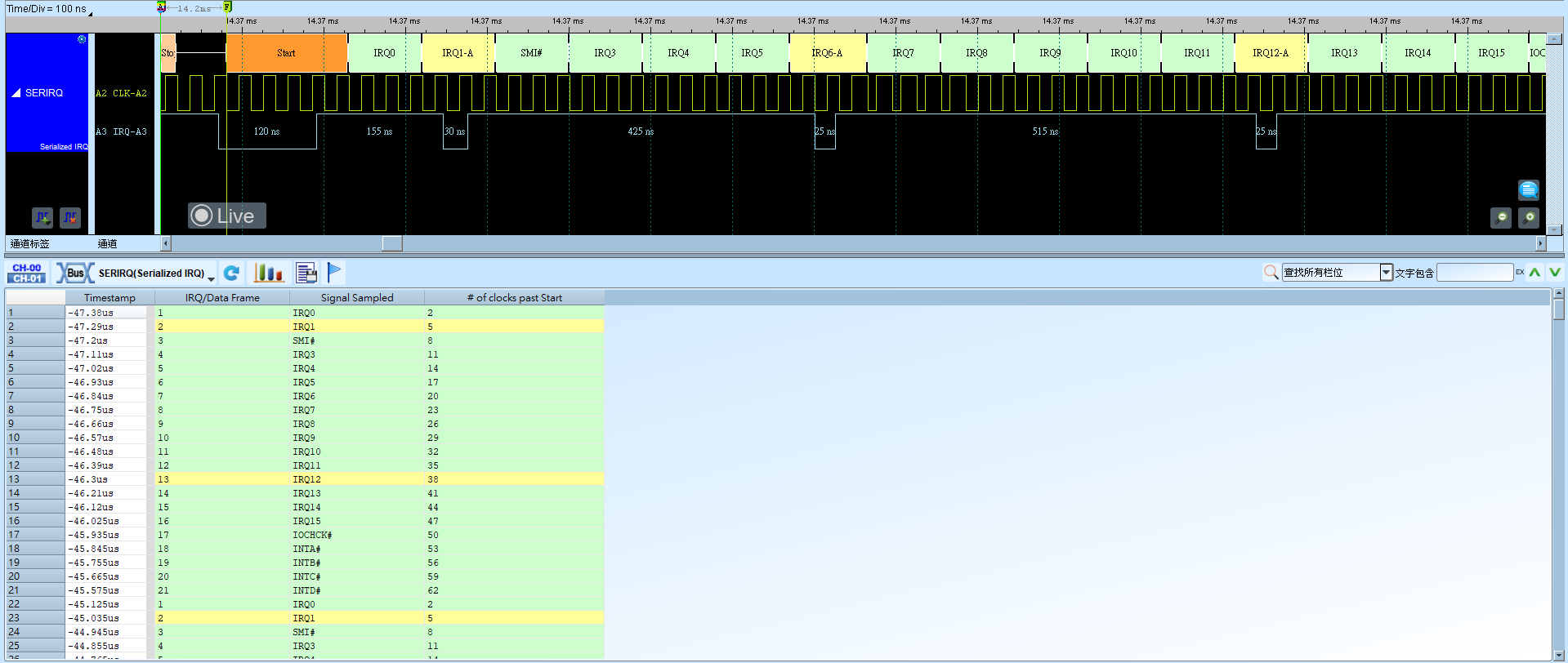This screenshot has width=1568, height=663.
Task: Click the table vertical scrollbar thumb
Action: tap(1559, 309)
